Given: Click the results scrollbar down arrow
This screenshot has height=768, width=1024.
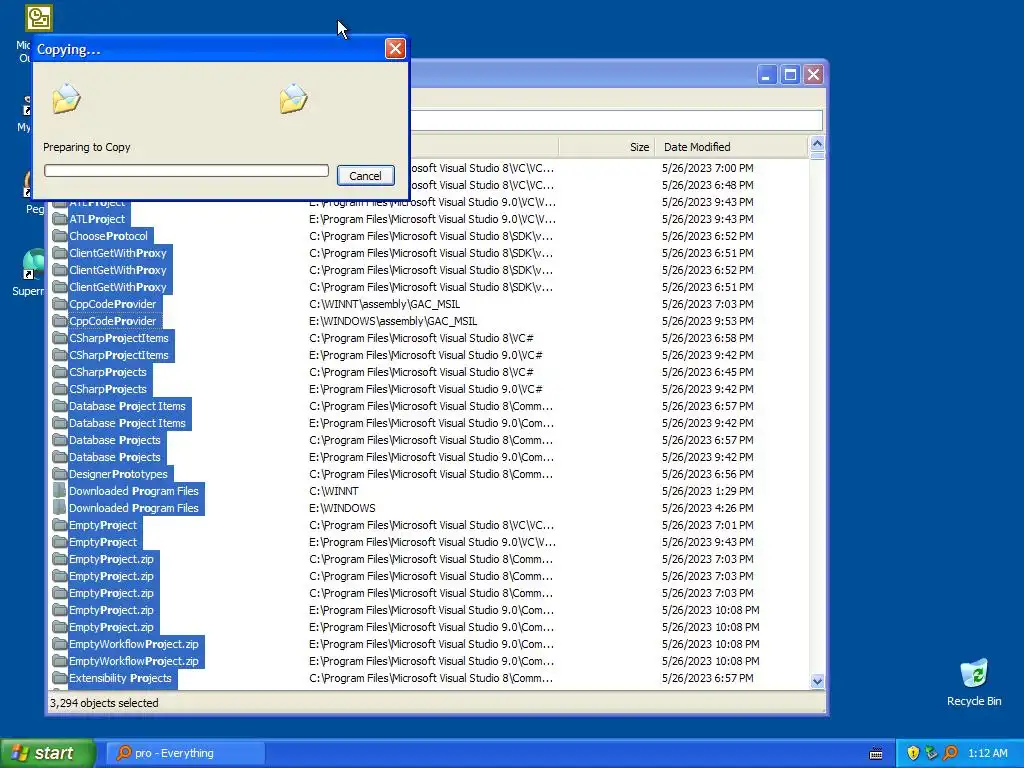Looking at the screenshot, I should (x=817, y=681).
